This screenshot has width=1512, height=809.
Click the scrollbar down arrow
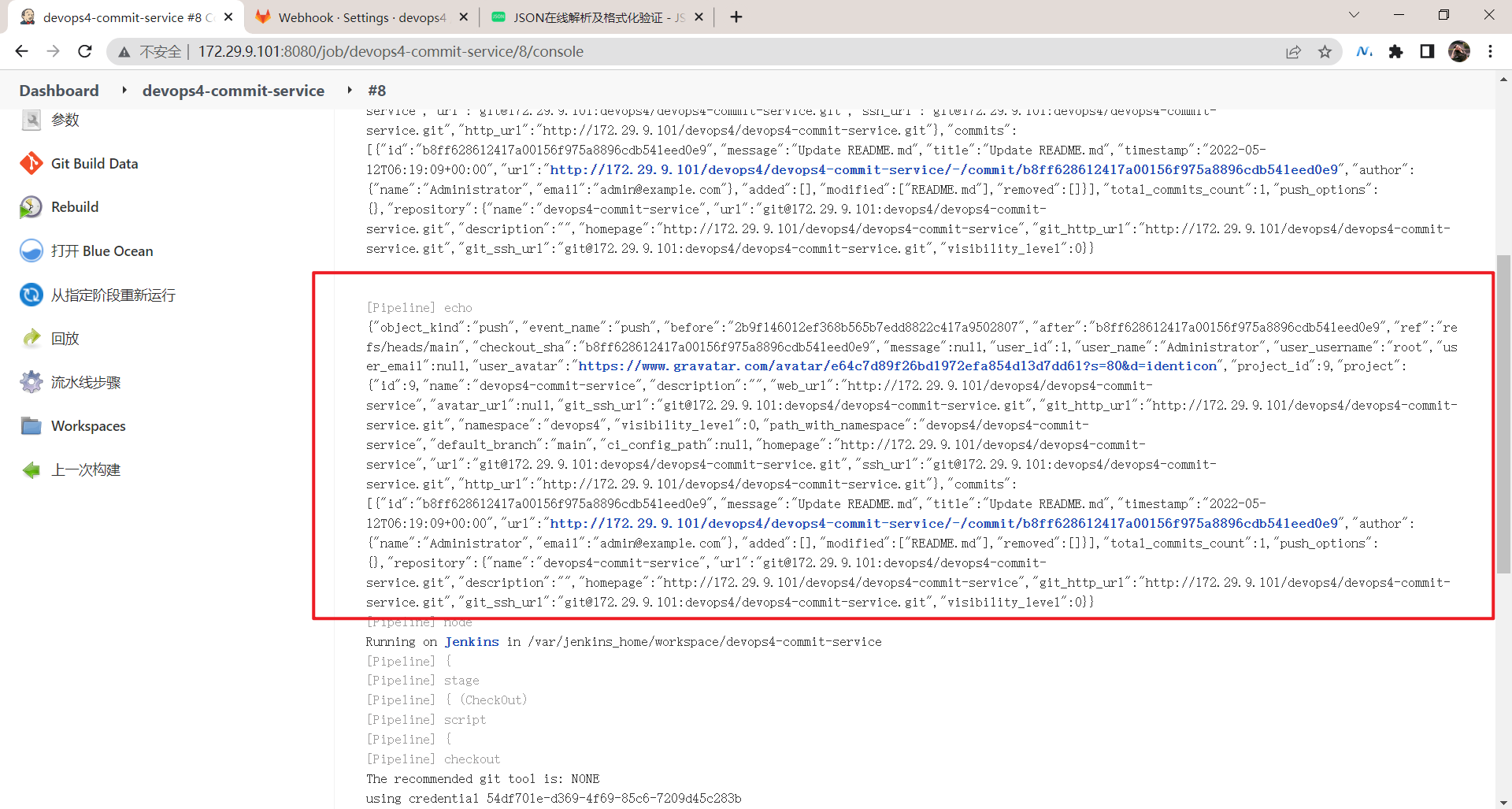(1504, 802)
